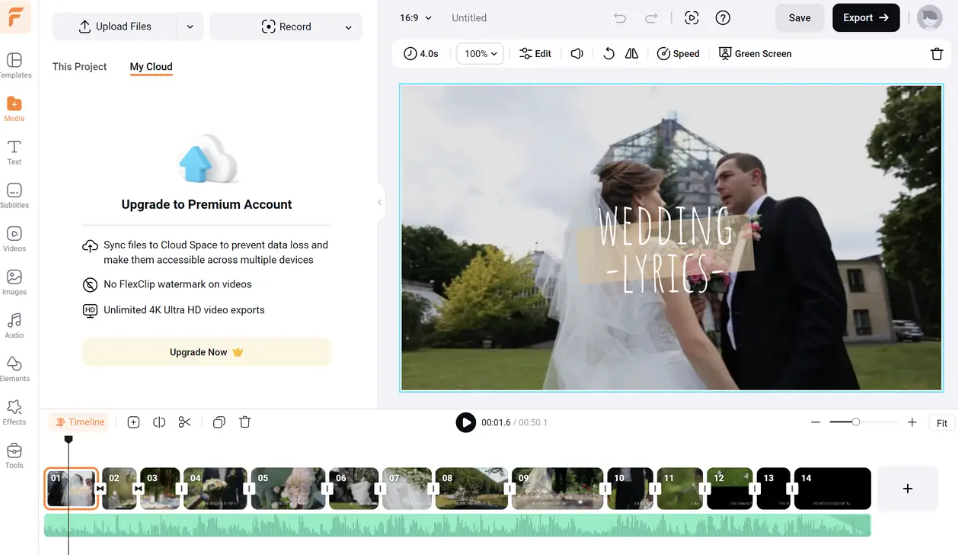Open the Elements sidebar panel
958x556 pixels.
(x=14, y=369)
